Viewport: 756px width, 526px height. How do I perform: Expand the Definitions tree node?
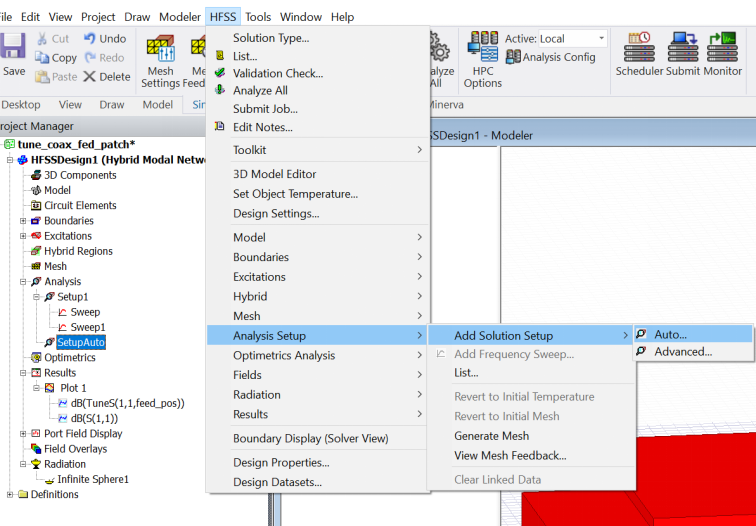click(x=10, y=495)
